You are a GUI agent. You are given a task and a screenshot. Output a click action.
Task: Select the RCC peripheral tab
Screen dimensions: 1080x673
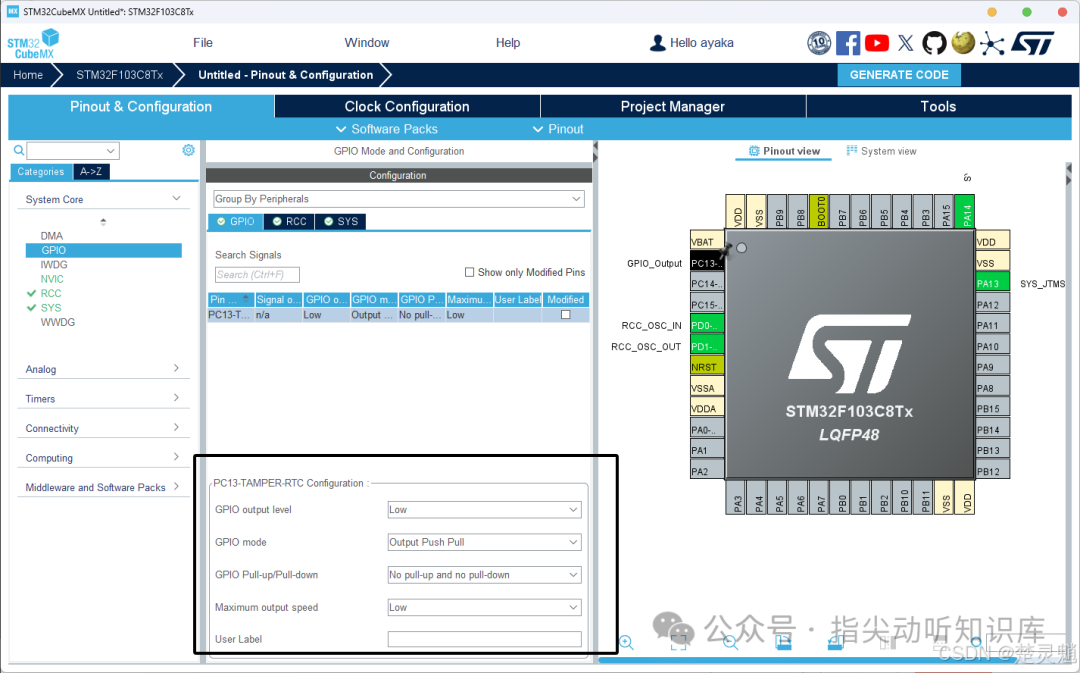[x=289, y=221]
